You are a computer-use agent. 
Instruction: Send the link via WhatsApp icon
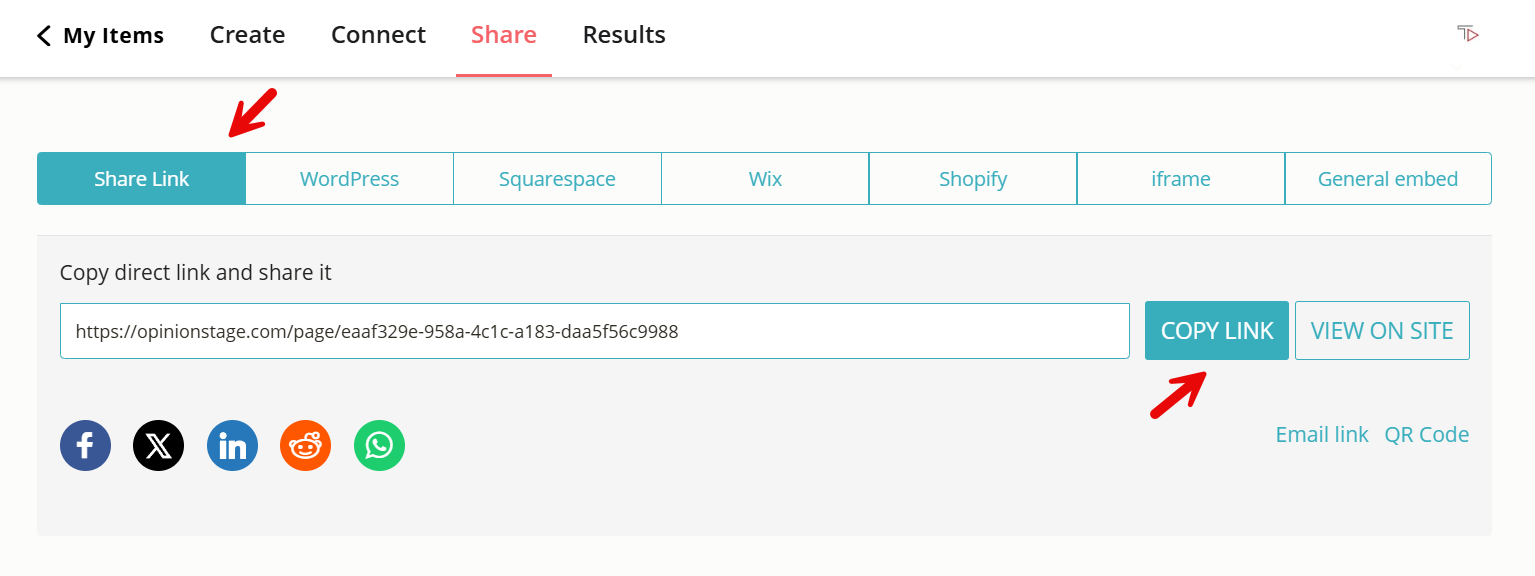pos(379,445)
